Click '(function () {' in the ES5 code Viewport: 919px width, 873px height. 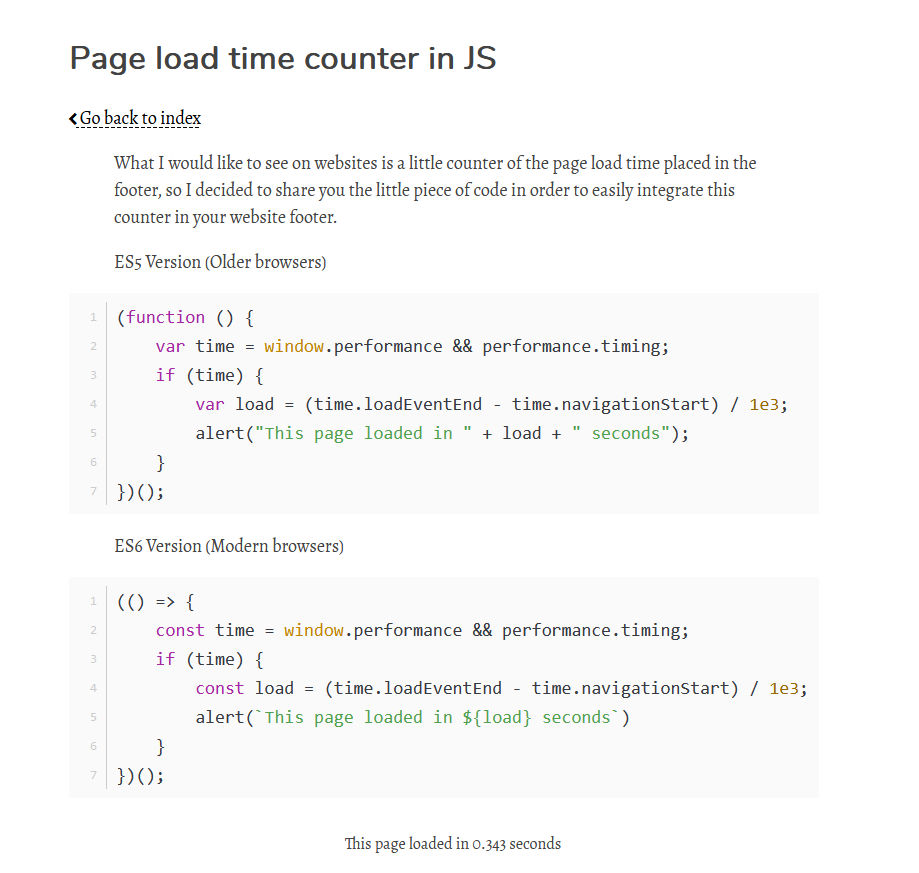pos(185,318)
